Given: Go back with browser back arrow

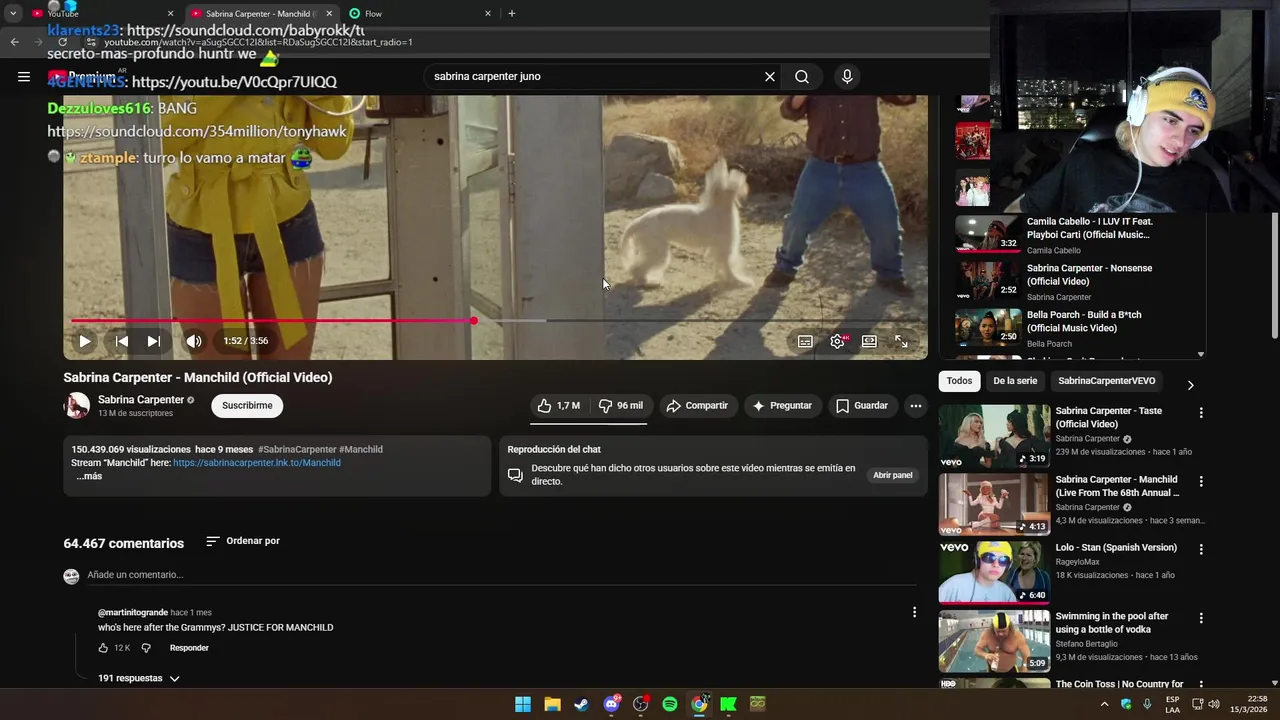Looking at the screenshot, I should coord(14,42).
